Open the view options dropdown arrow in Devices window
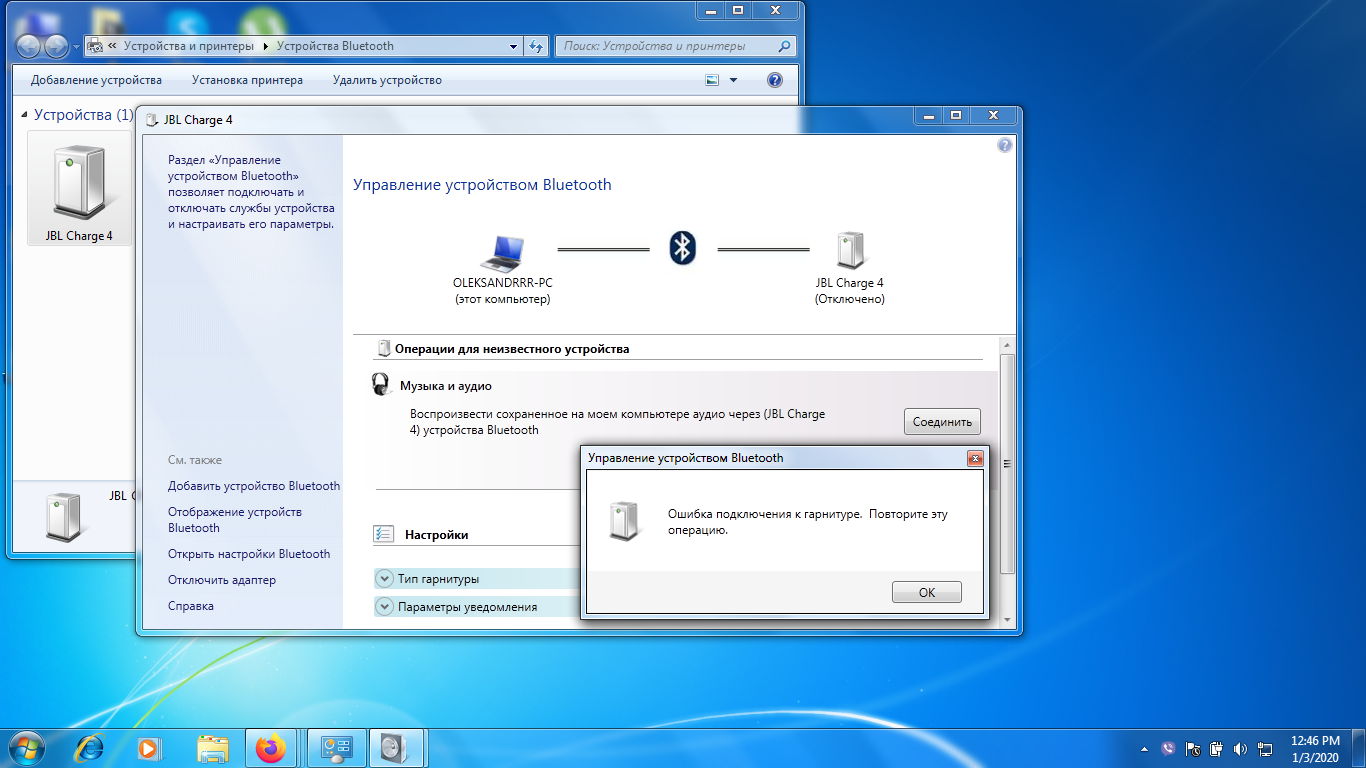1366x768 pixels. [733, 80]
